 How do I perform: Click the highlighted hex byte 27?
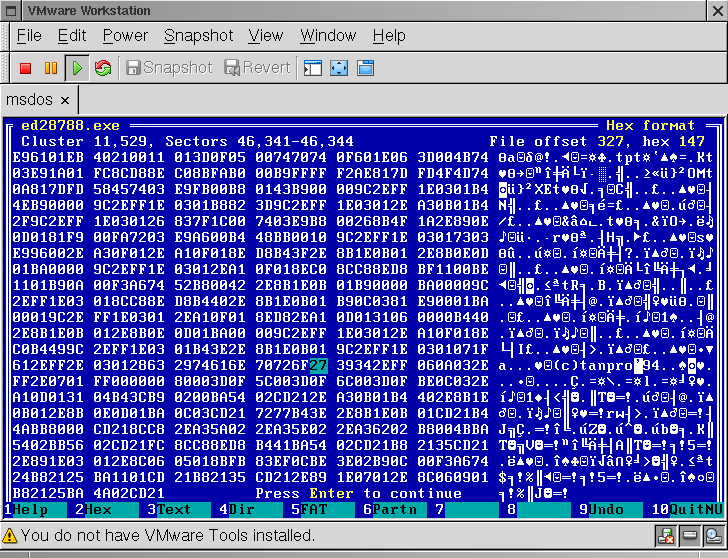tap(318, 366)
